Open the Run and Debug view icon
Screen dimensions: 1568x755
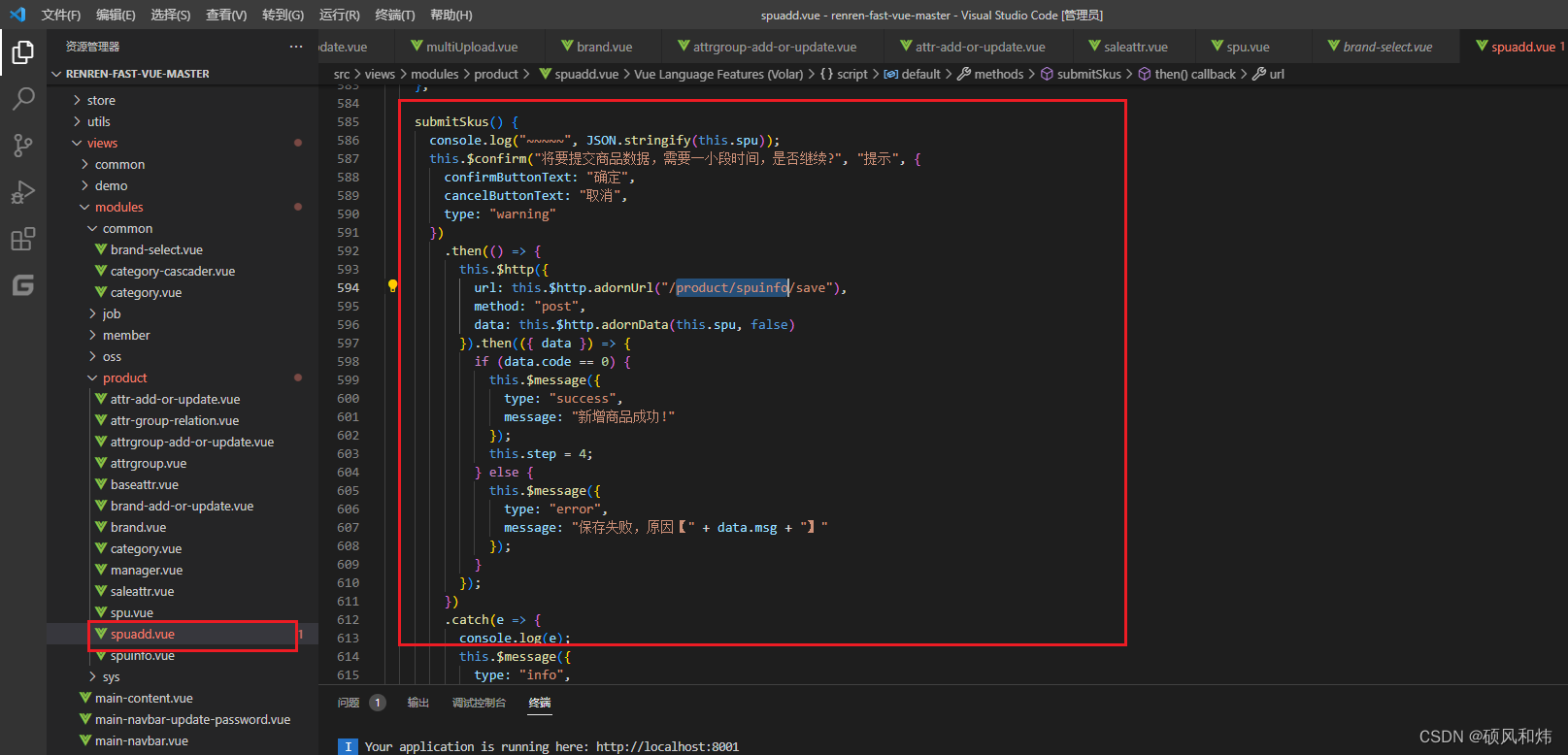pyautogui.click(x=23, y=192)
